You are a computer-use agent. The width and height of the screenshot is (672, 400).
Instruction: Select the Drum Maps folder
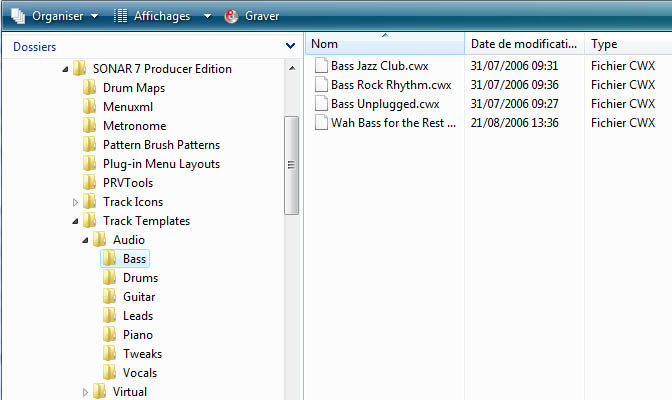pyautogui.click(x=134, y=88)
